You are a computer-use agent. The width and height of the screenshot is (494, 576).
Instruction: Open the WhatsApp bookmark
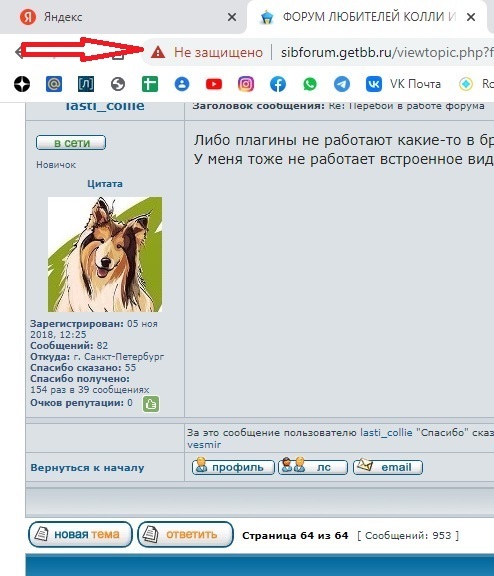[310, 84]
